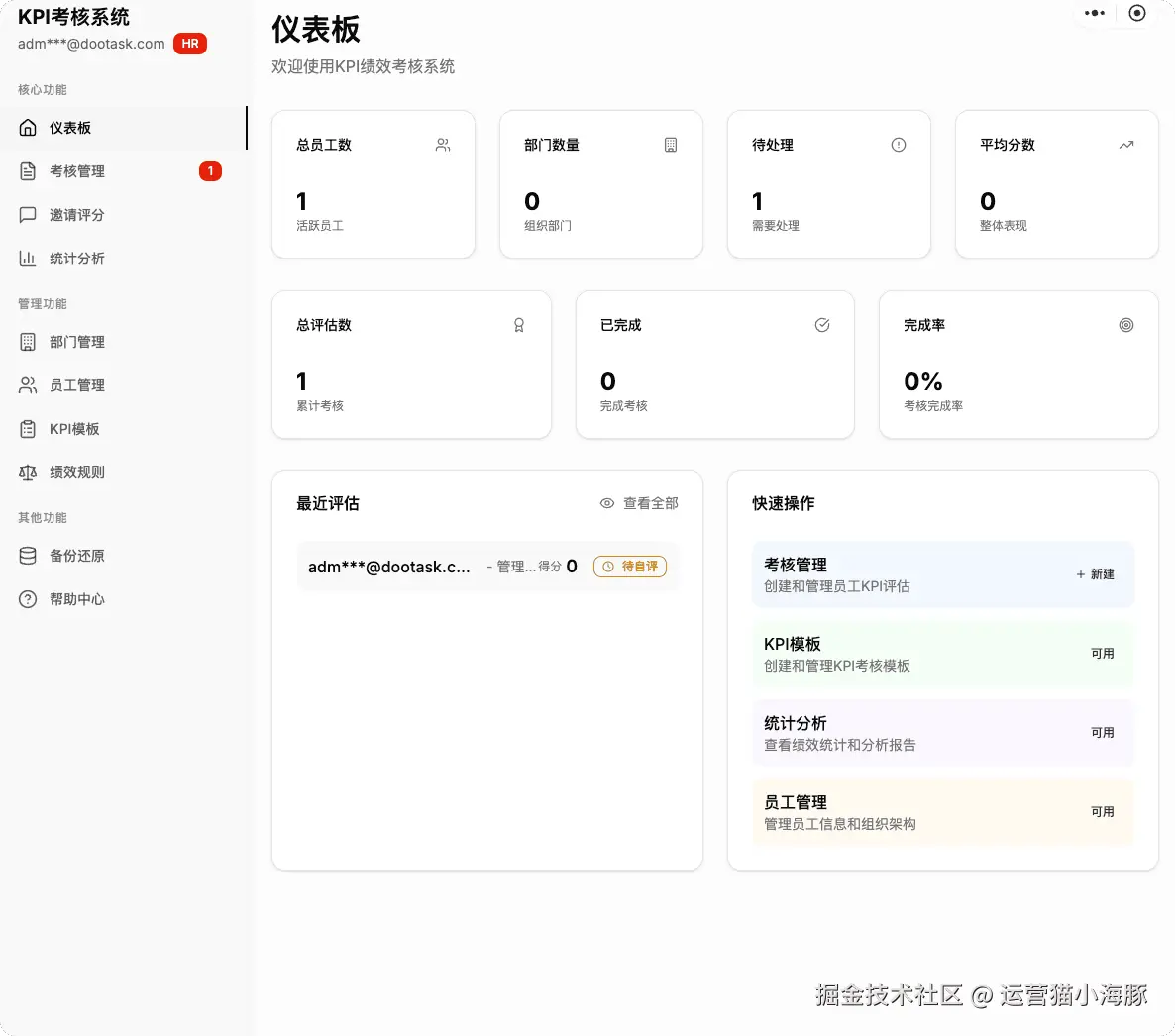This screenshot has height=1036, width=1175.
Task: Click the 部门数量 stat card title
Action: coord(552,145)
